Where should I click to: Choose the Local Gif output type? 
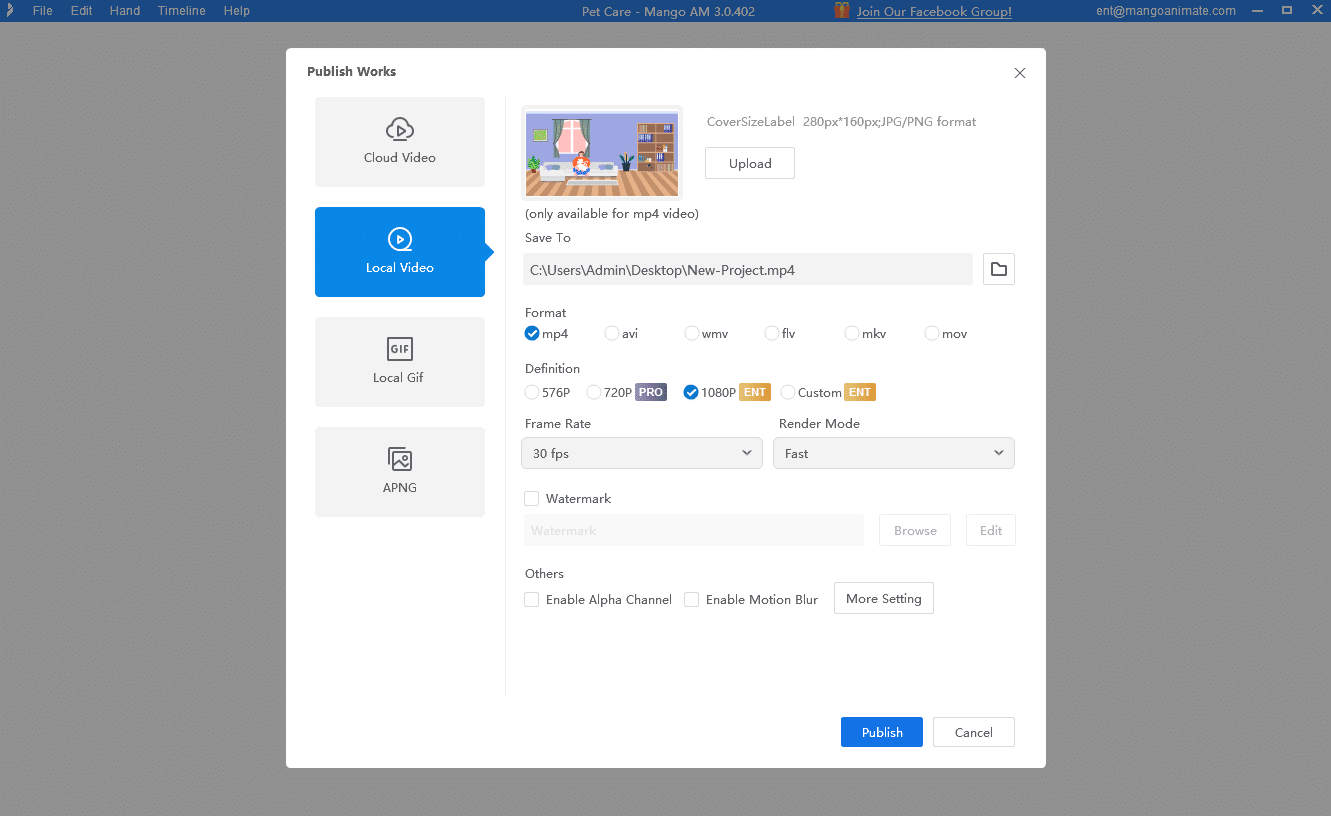[x=399, y=362]
